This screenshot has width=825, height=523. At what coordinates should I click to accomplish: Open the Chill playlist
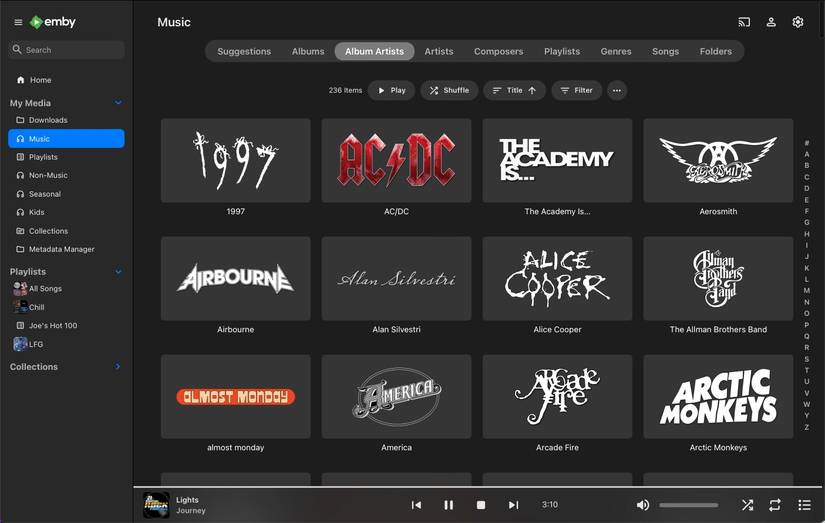click(66, 307)
